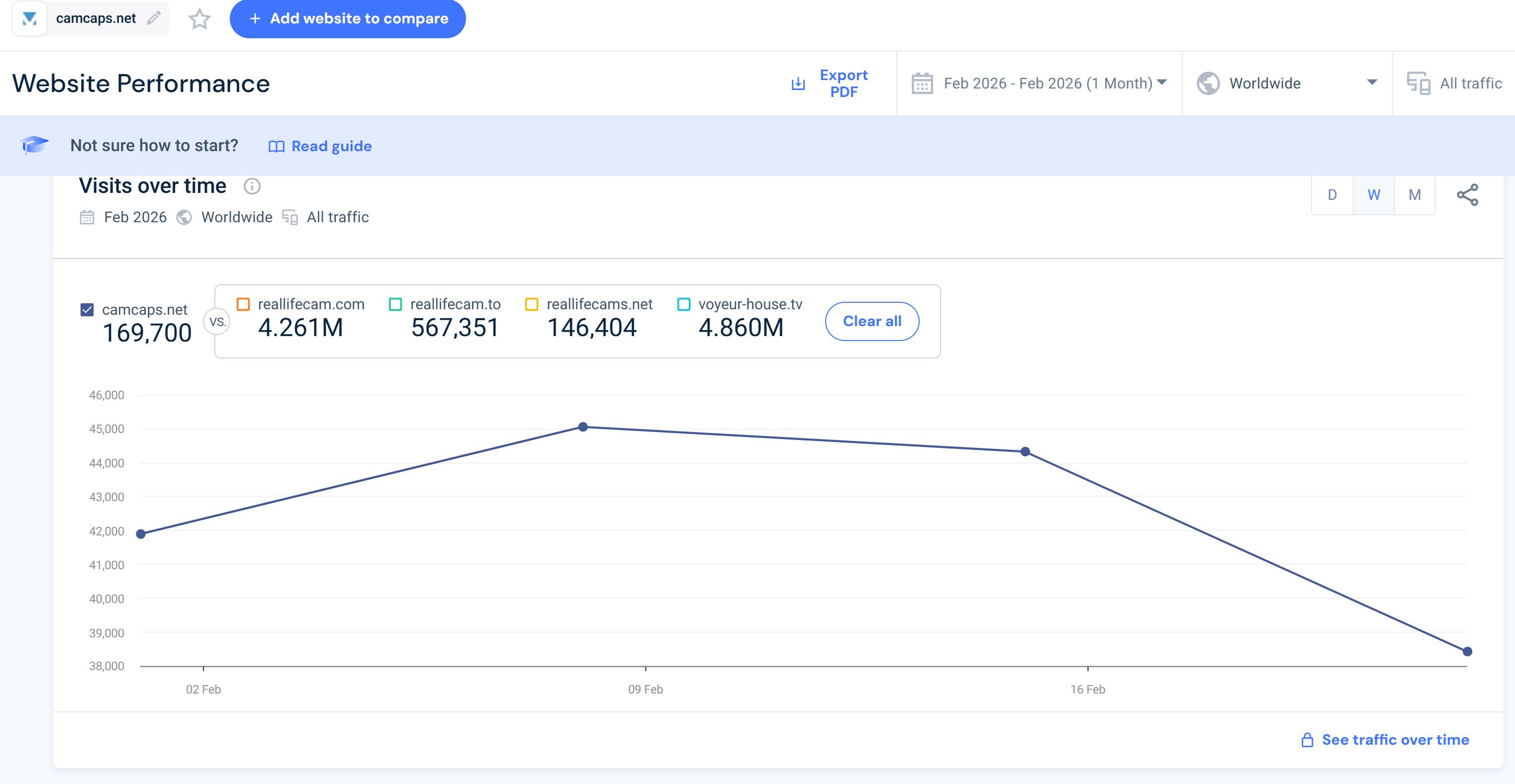Image resolution: width=1515 pixels, height=784 pixels.
Task: Click the share icon on the chart
Action: coord(1467,195)
